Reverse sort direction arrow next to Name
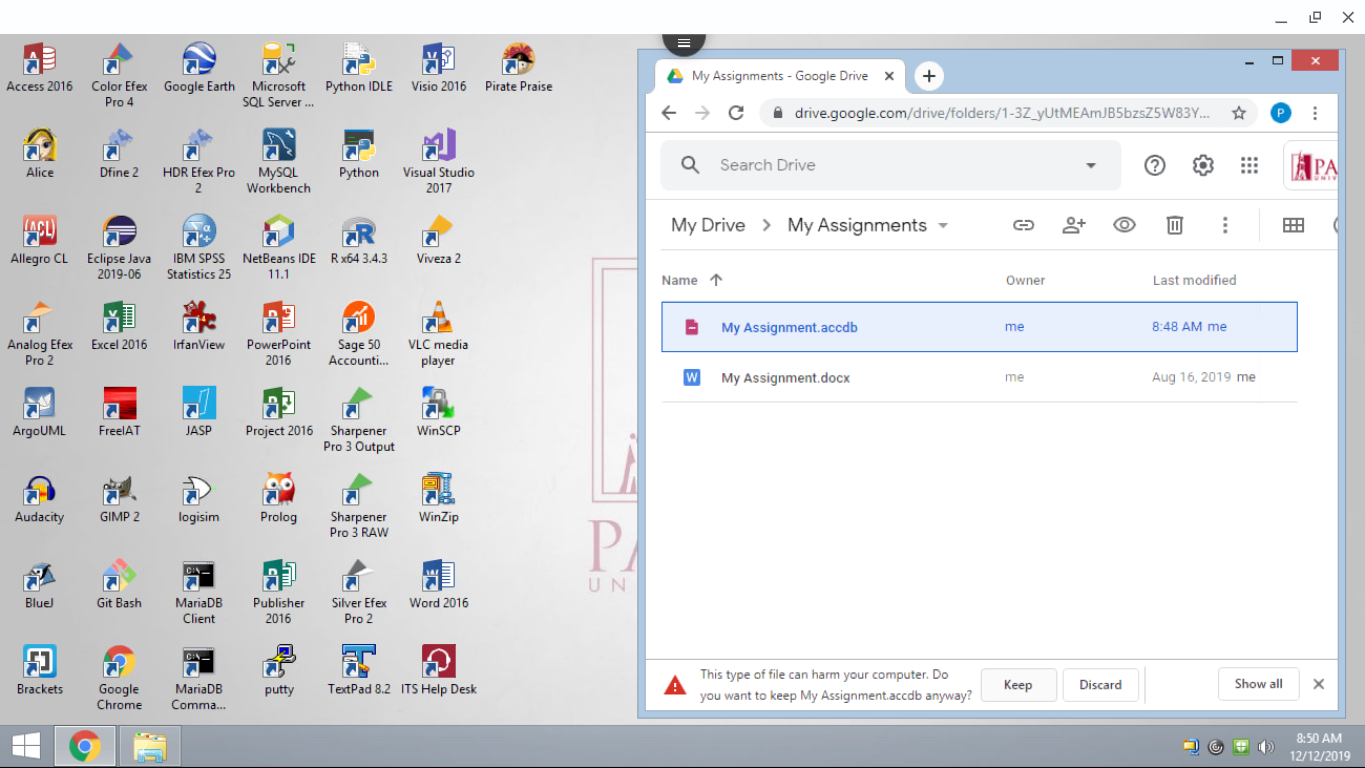Image resolution: width=1365 pixels, height=768 pixels. (x=716, y=280)
